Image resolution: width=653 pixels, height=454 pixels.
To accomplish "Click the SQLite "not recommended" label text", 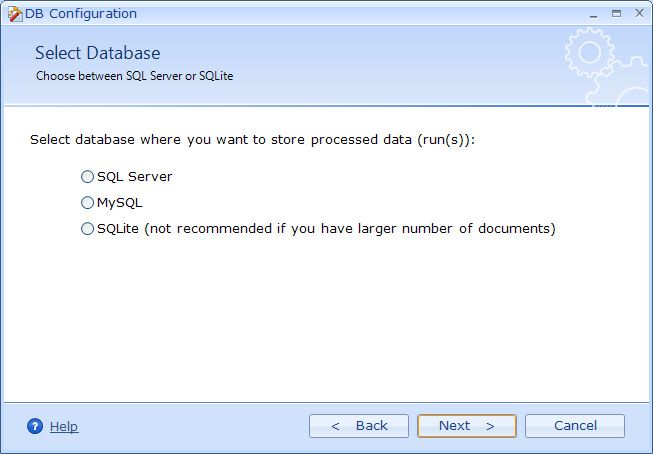I will [326, 229].
